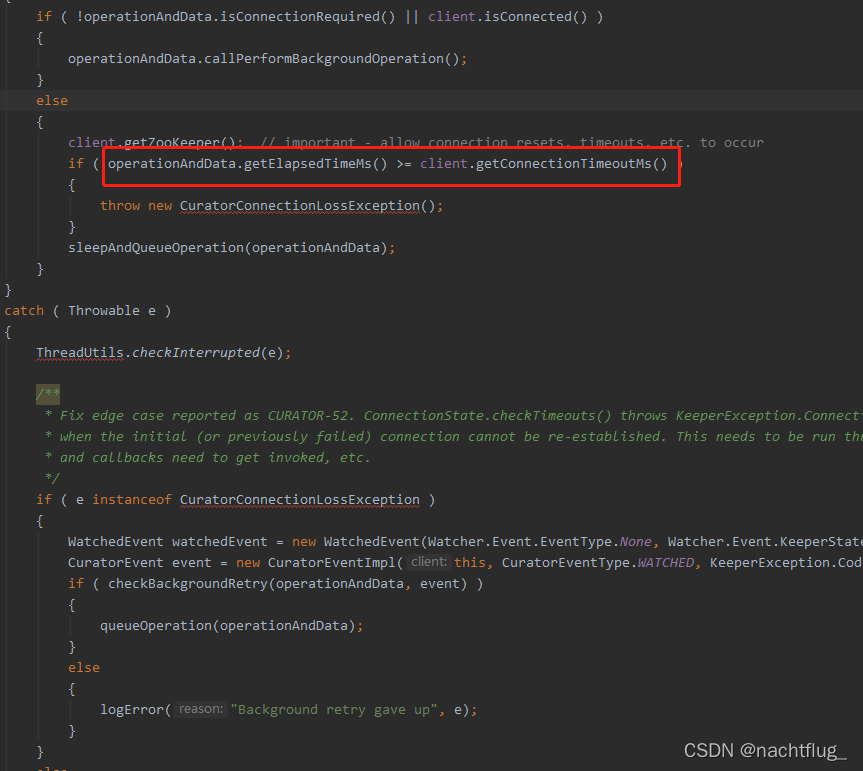
Task: Click the 'reason:' parameter hint
Action: tap(201, 709)
